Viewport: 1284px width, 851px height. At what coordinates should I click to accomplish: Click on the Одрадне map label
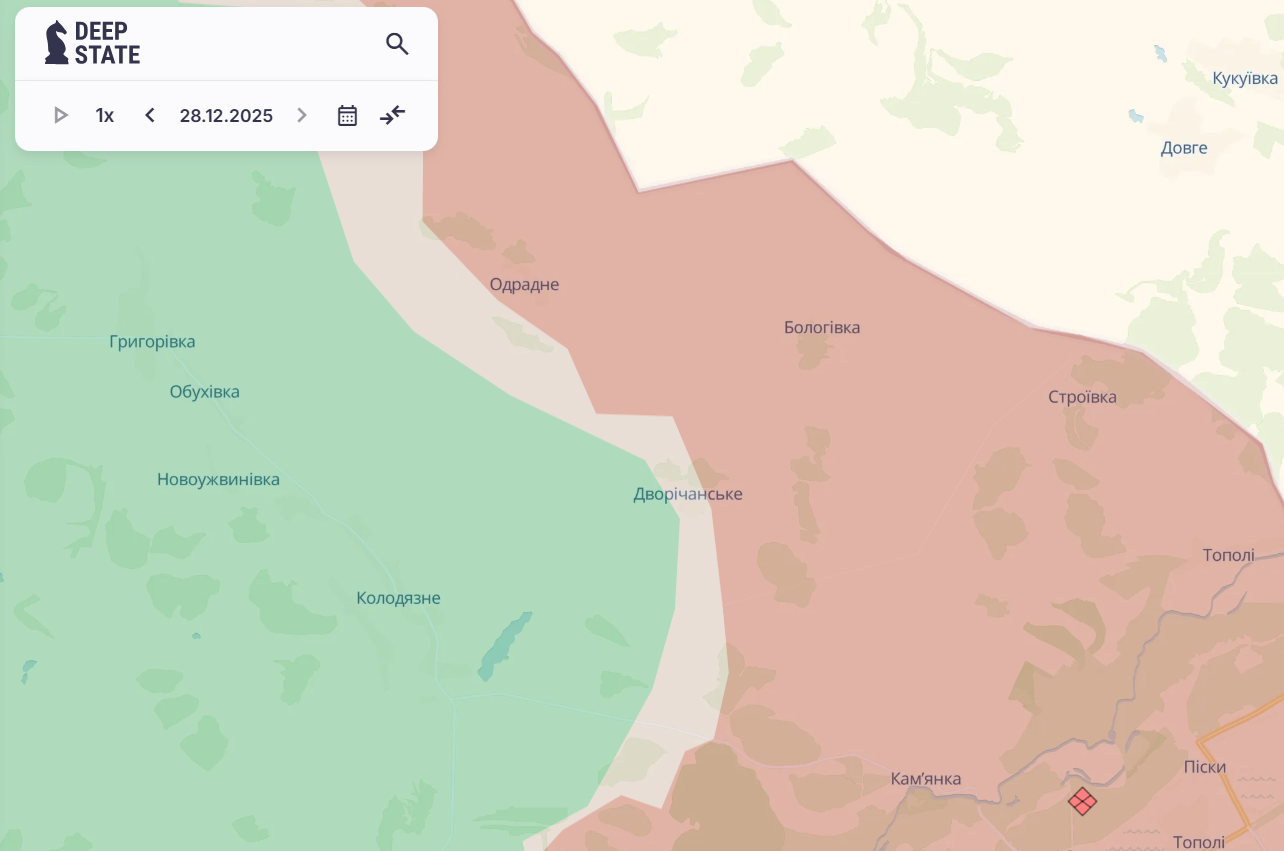[524, 284]
